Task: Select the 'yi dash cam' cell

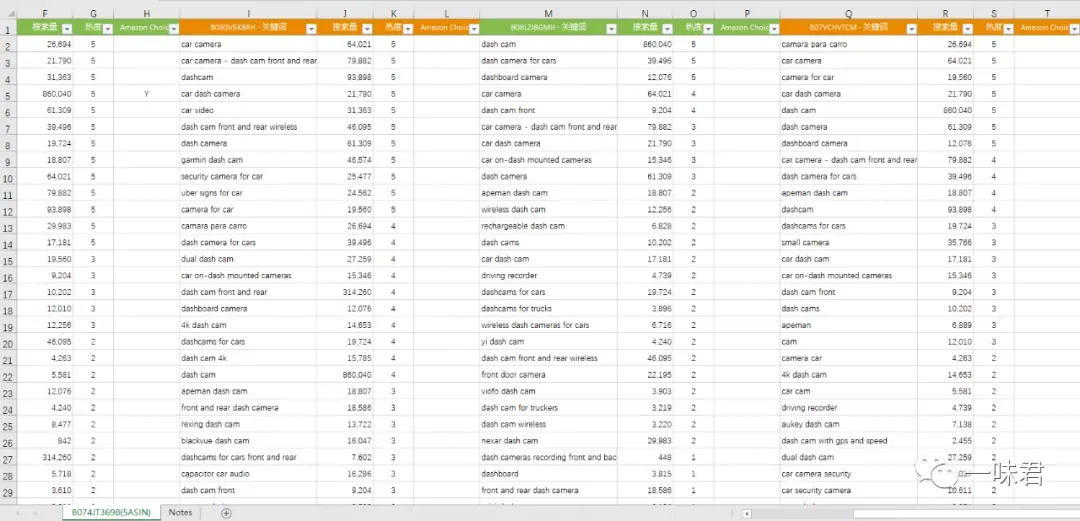Action: coord(548,342)
